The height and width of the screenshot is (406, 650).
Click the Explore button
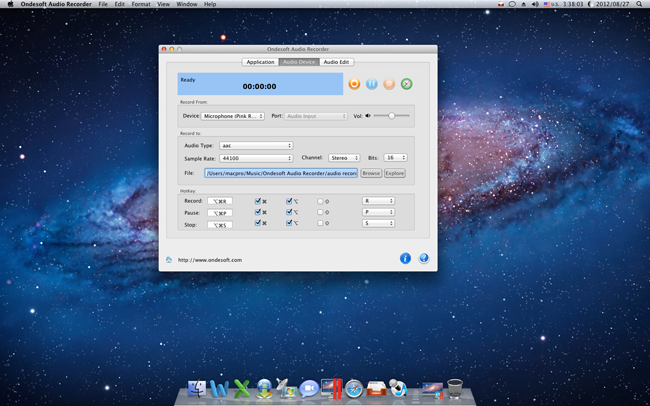click(395, 173)
